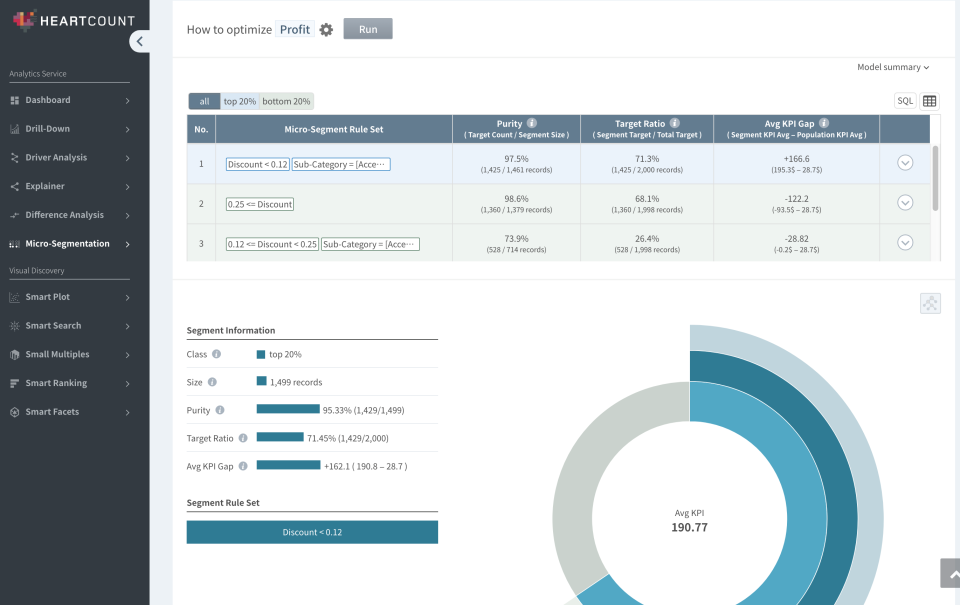Expand details for segment row 2

click(x=905, y=203)
